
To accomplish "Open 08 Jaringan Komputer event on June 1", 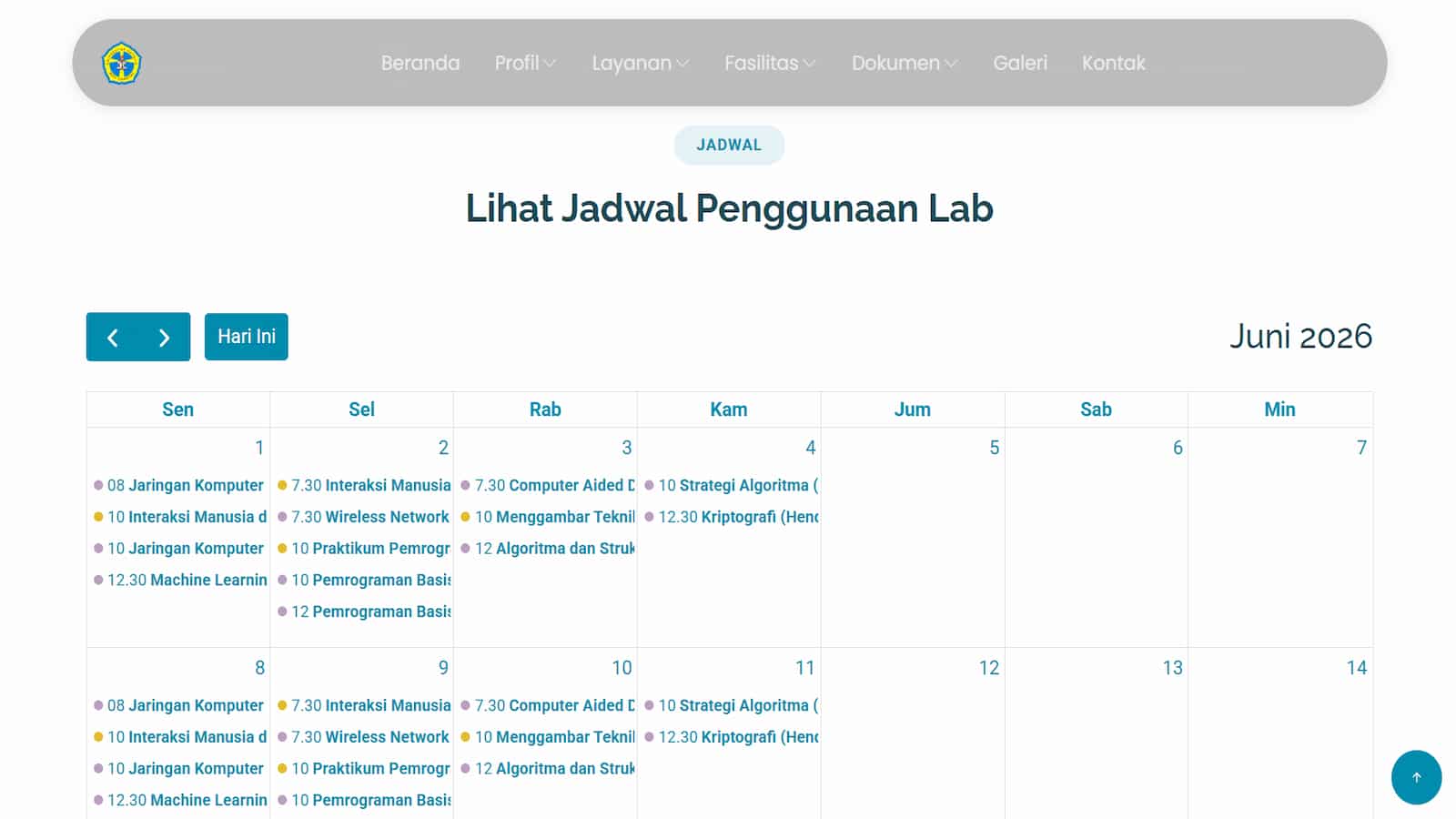I will pos(179,485).
